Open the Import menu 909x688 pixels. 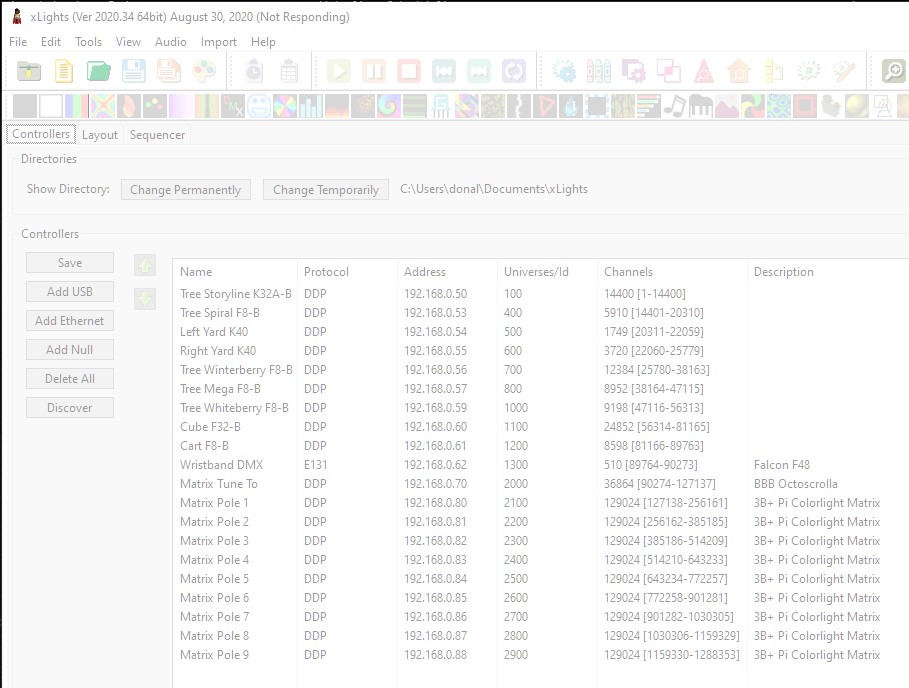coord(219,42)
